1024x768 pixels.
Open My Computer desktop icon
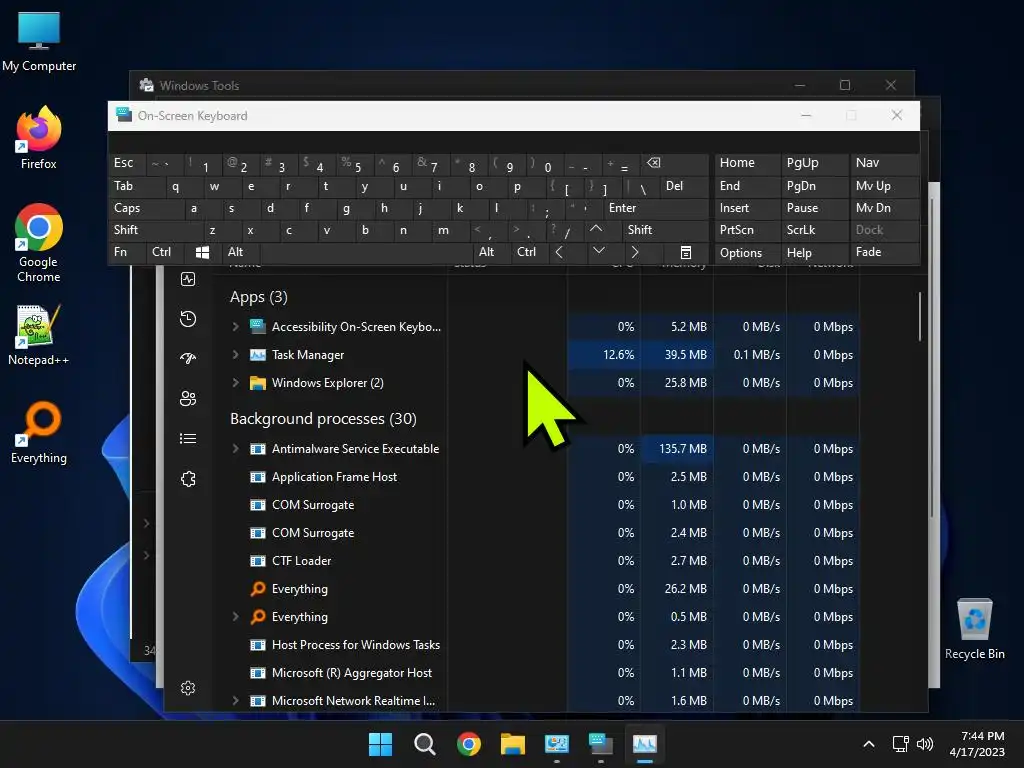click(x=39, y=42)
